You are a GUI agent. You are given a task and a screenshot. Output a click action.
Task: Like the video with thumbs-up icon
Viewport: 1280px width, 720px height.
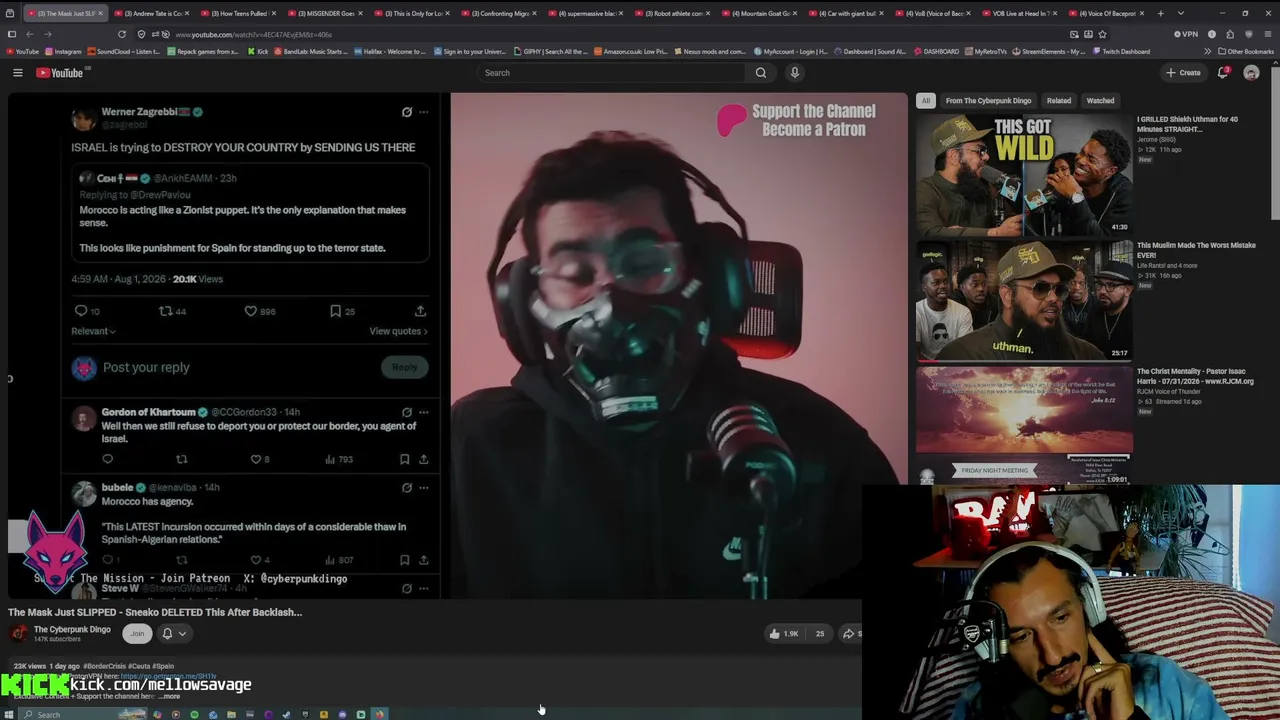tap(783, 633)
